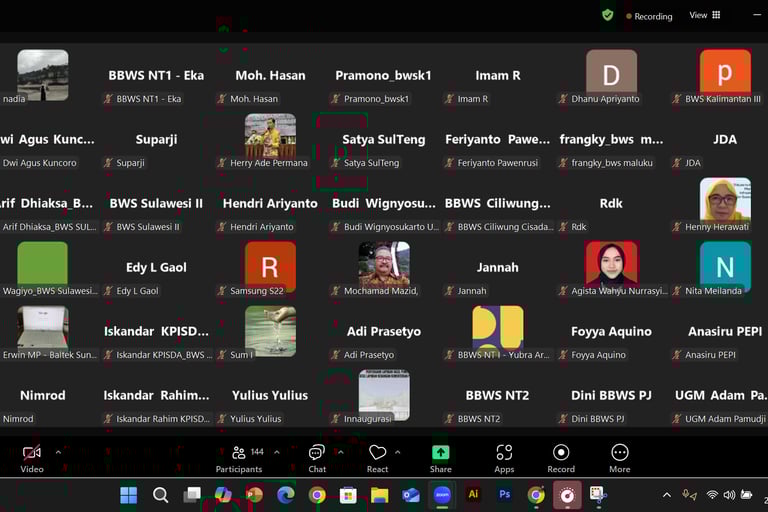Launch Copilot from the taskbar
Viewport: 768px width, 512px height.
coord(223,495)
